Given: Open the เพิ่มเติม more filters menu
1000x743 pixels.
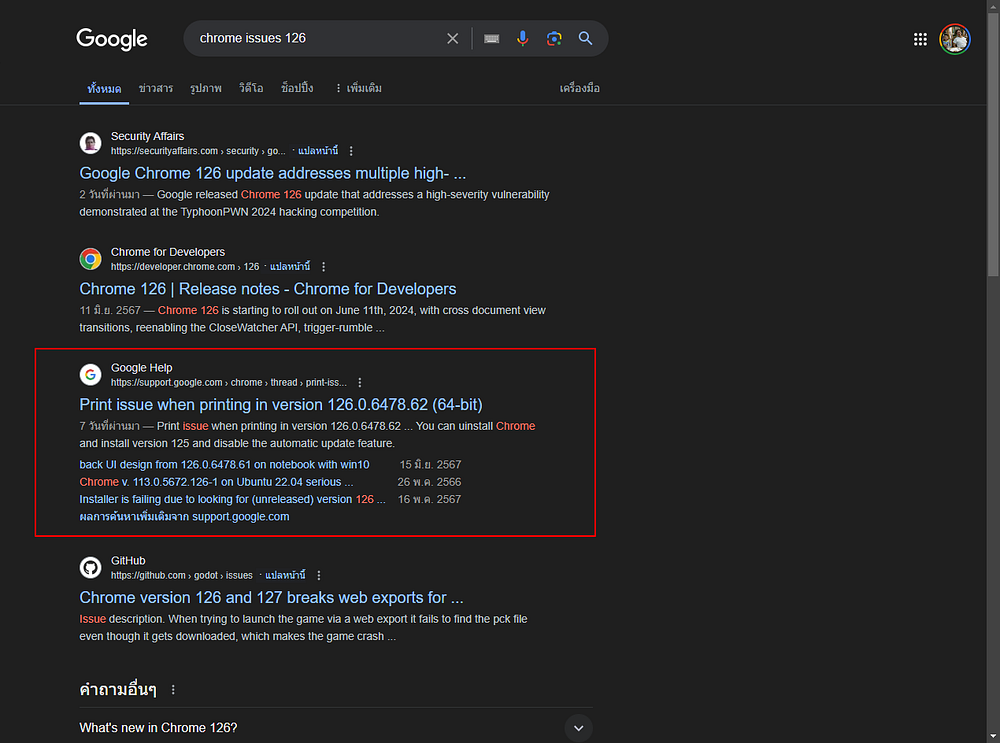Looking at the screenshot, I should click(358, 88).
